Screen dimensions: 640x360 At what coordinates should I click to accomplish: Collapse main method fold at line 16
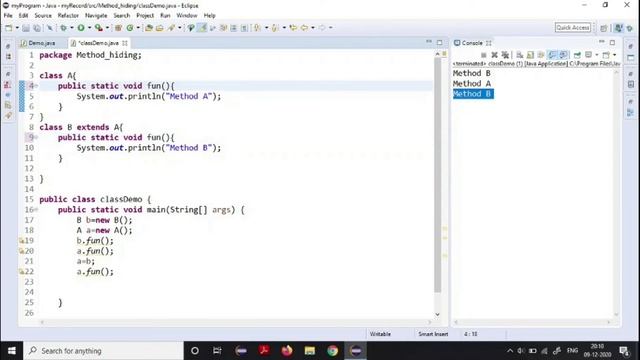36,209
